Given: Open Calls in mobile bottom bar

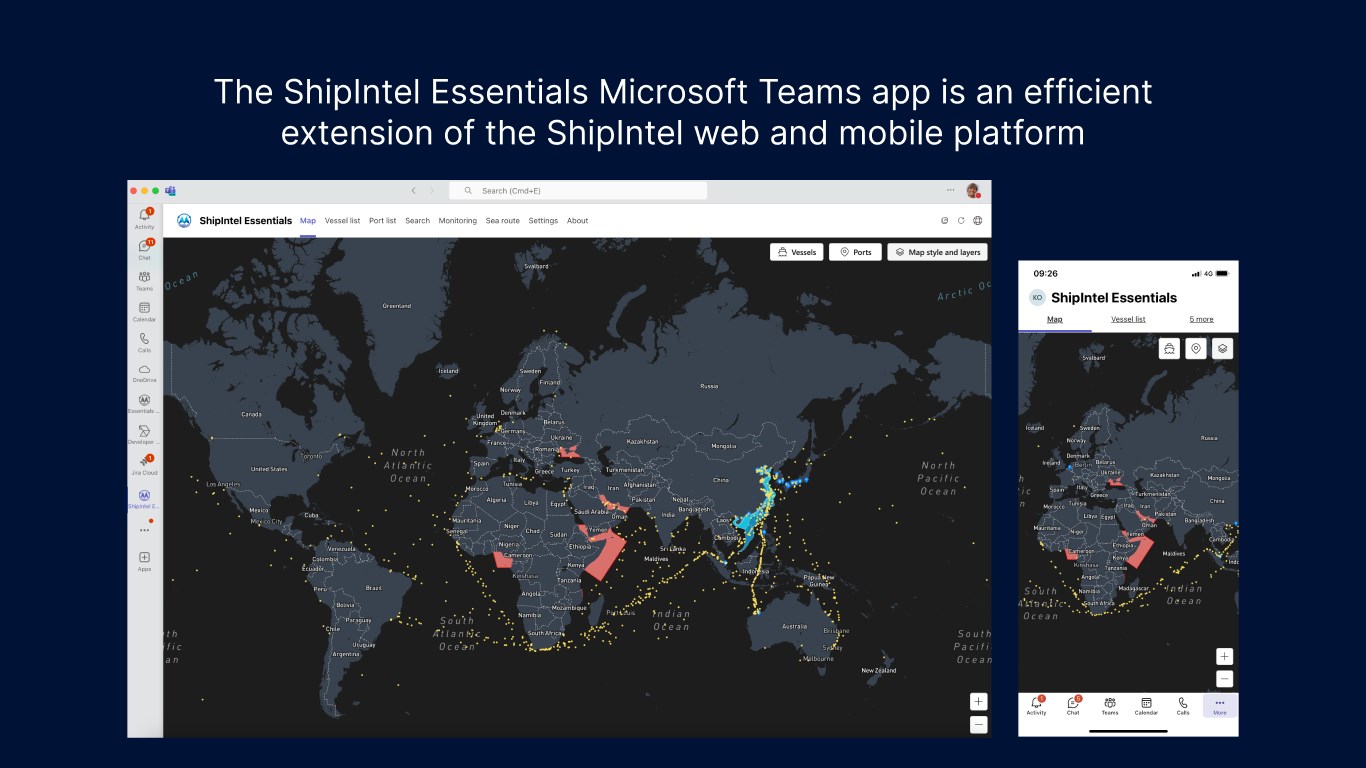Looking at the screenshot, I should pyautogui.click(x=1183, y=706).
